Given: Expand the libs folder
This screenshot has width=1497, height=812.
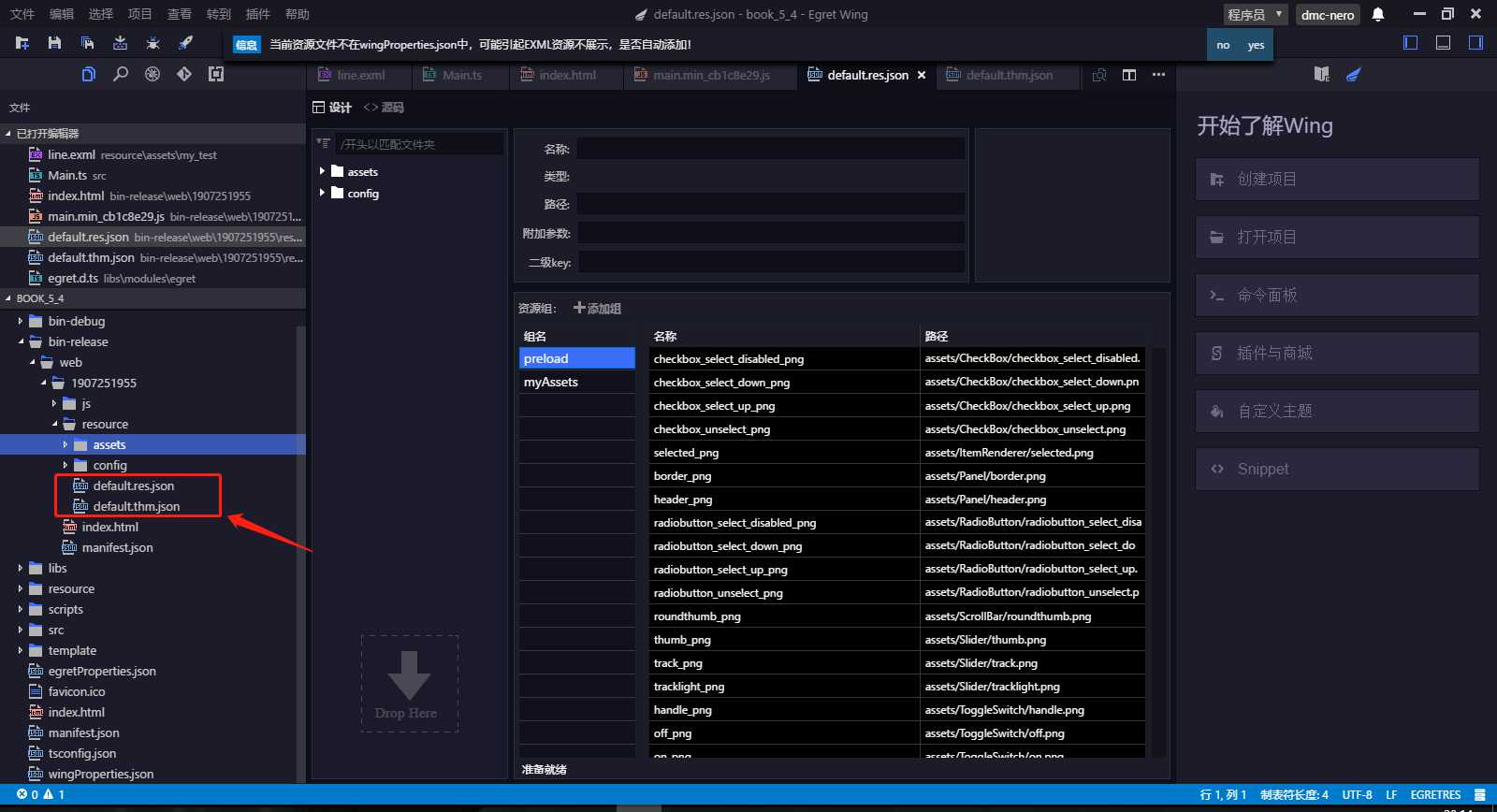Looking at the screenshot, I should 21,568.
